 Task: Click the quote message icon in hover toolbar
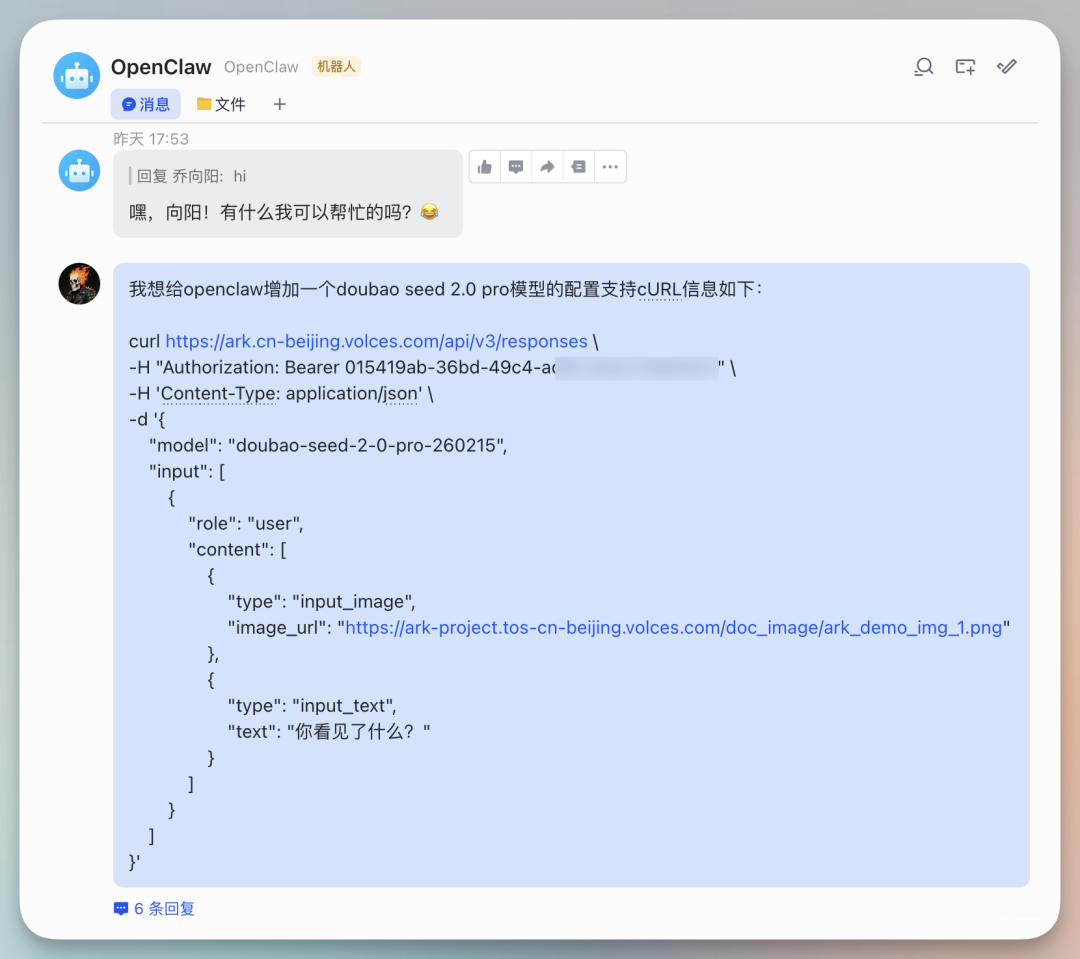579,167
